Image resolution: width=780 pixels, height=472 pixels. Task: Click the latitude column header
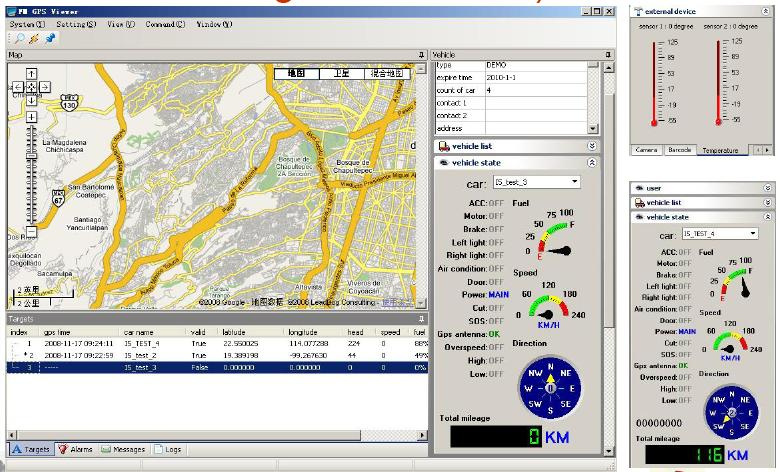251,332
